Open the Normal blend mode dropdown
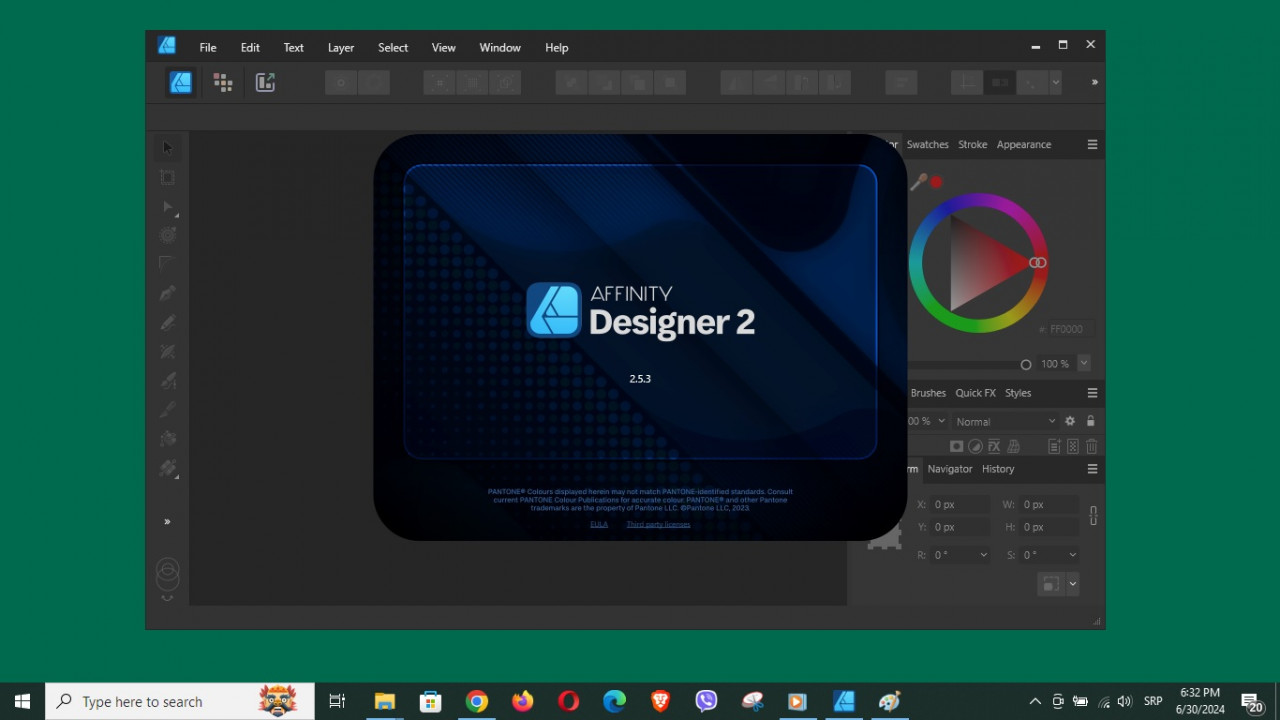 click(1004, 421)
